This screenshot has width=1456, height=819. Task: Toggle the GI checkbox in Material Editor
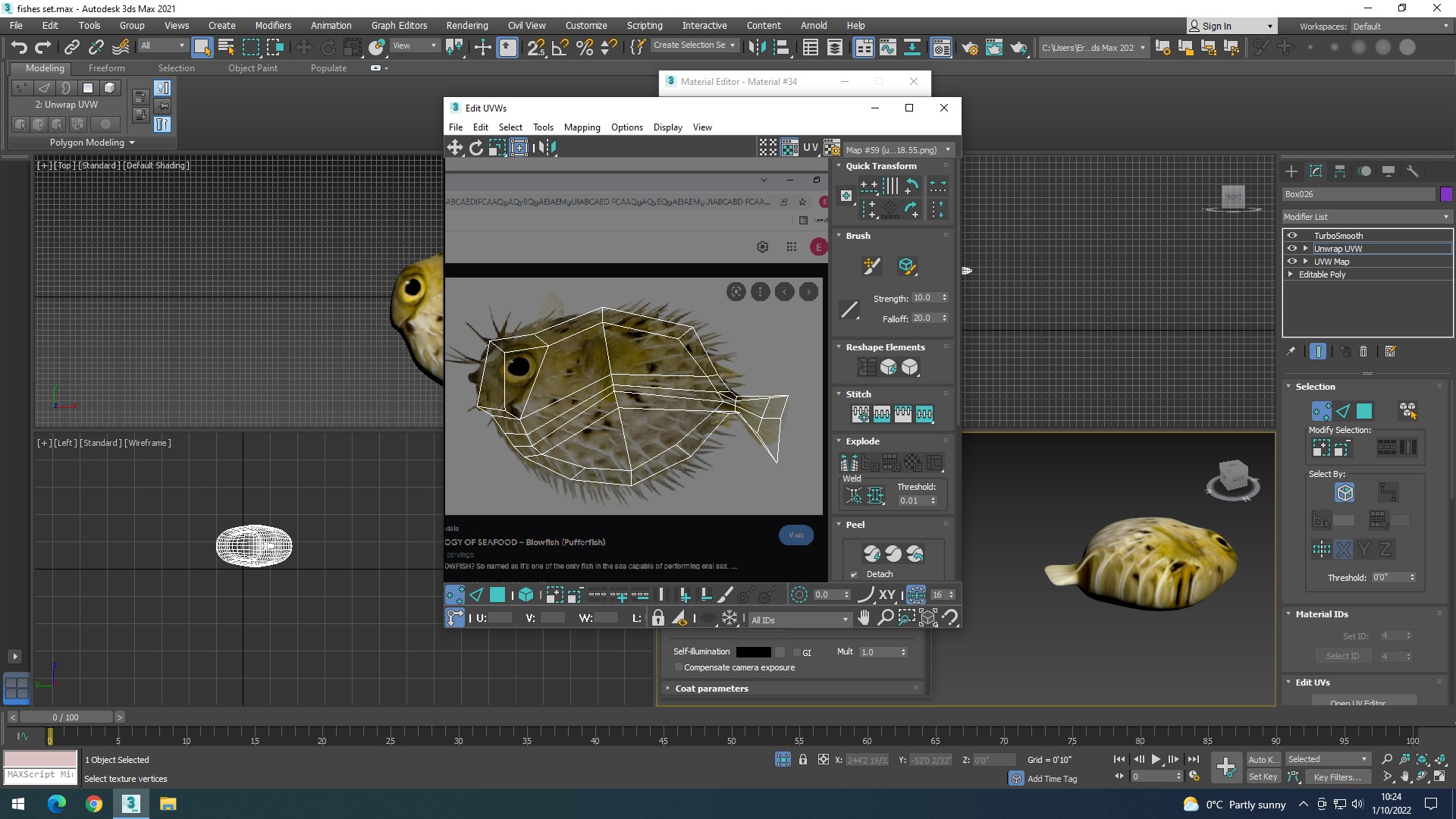796,652
